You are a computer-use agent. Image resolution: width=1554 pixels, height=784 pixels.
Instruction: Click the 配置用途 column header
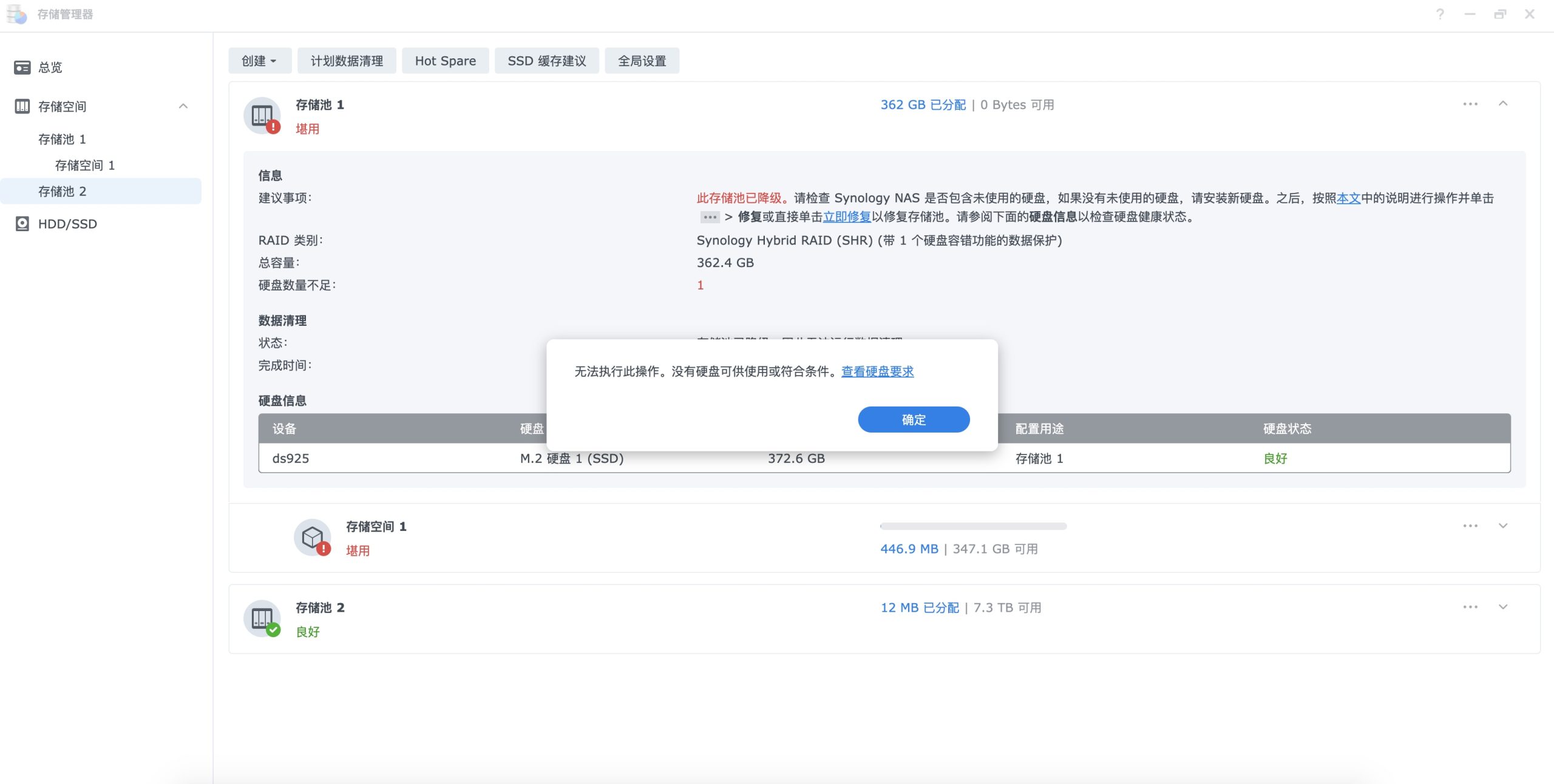tap(1040, 428)
